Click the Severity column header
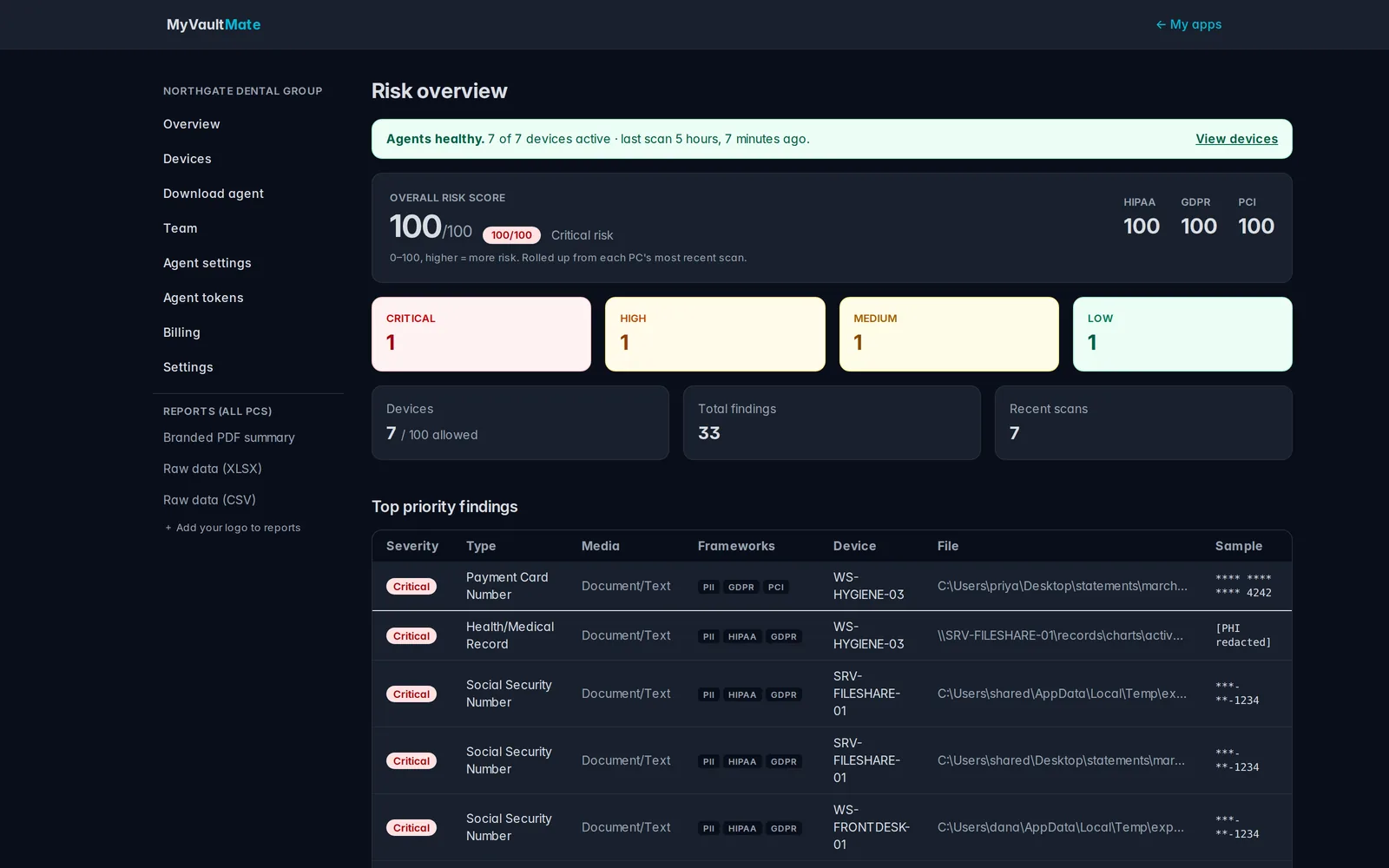This screenshot has width=1389, height=868. click(412, 546)
